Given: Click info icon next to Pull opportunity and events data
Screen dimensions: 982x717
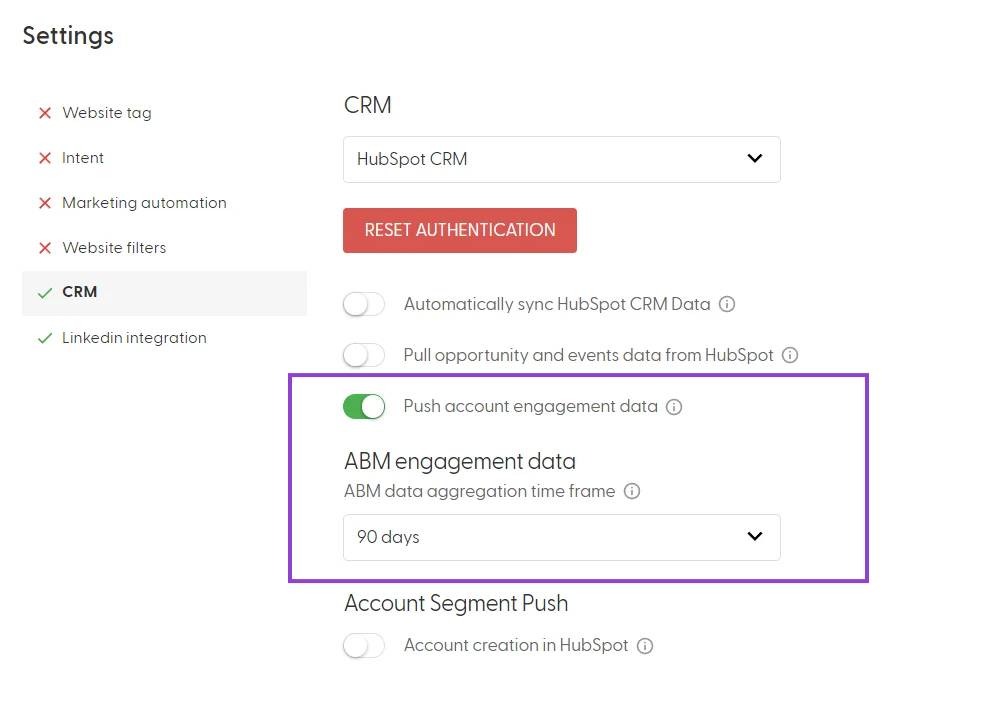Looking at the screenshot, I should click(790, 355).
